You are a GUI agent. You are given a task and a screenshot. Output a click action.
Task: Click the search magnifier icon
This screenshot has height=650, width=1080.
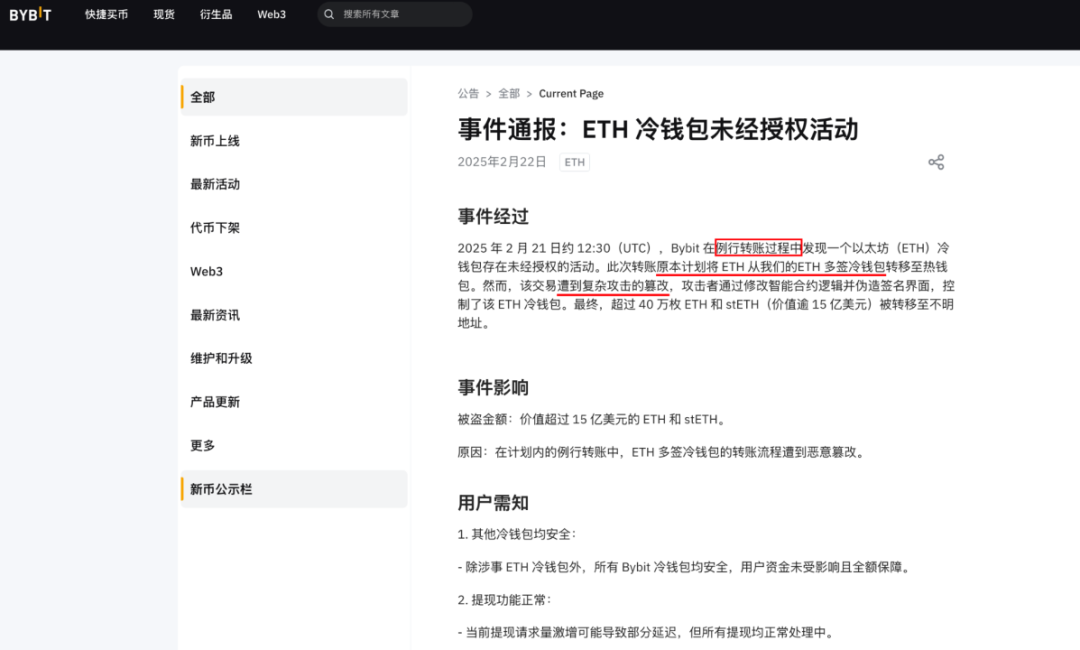pos(329,14)
